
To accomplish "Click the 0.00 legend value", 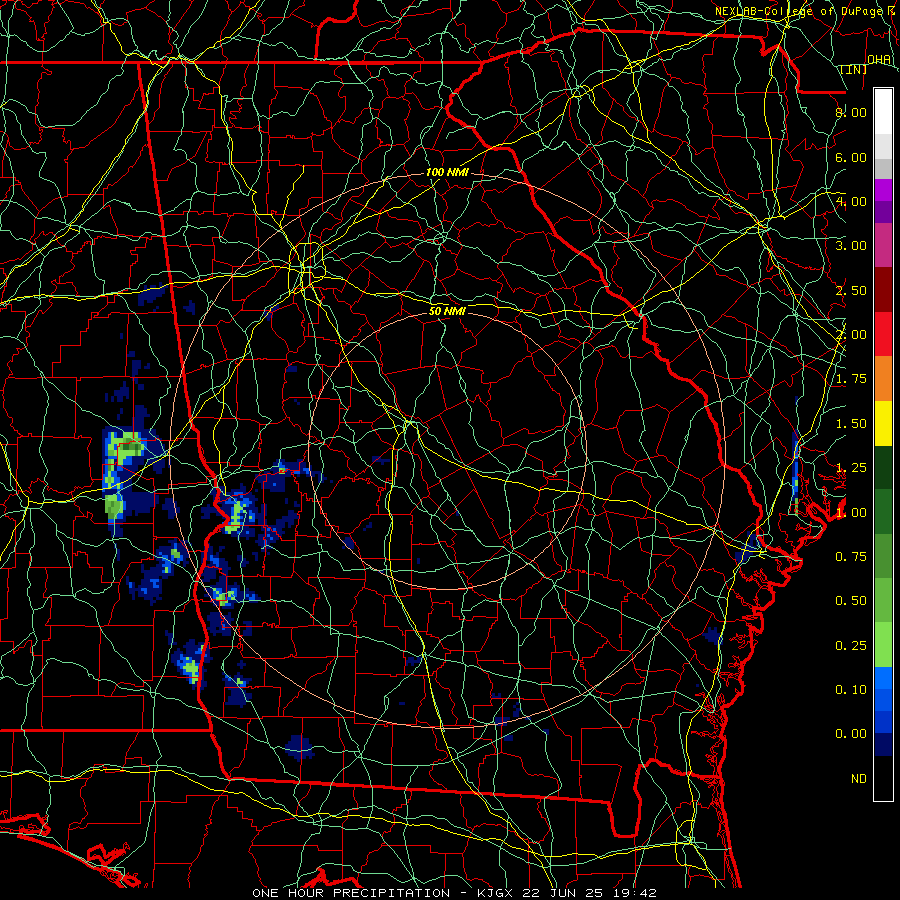I will 851,734.
